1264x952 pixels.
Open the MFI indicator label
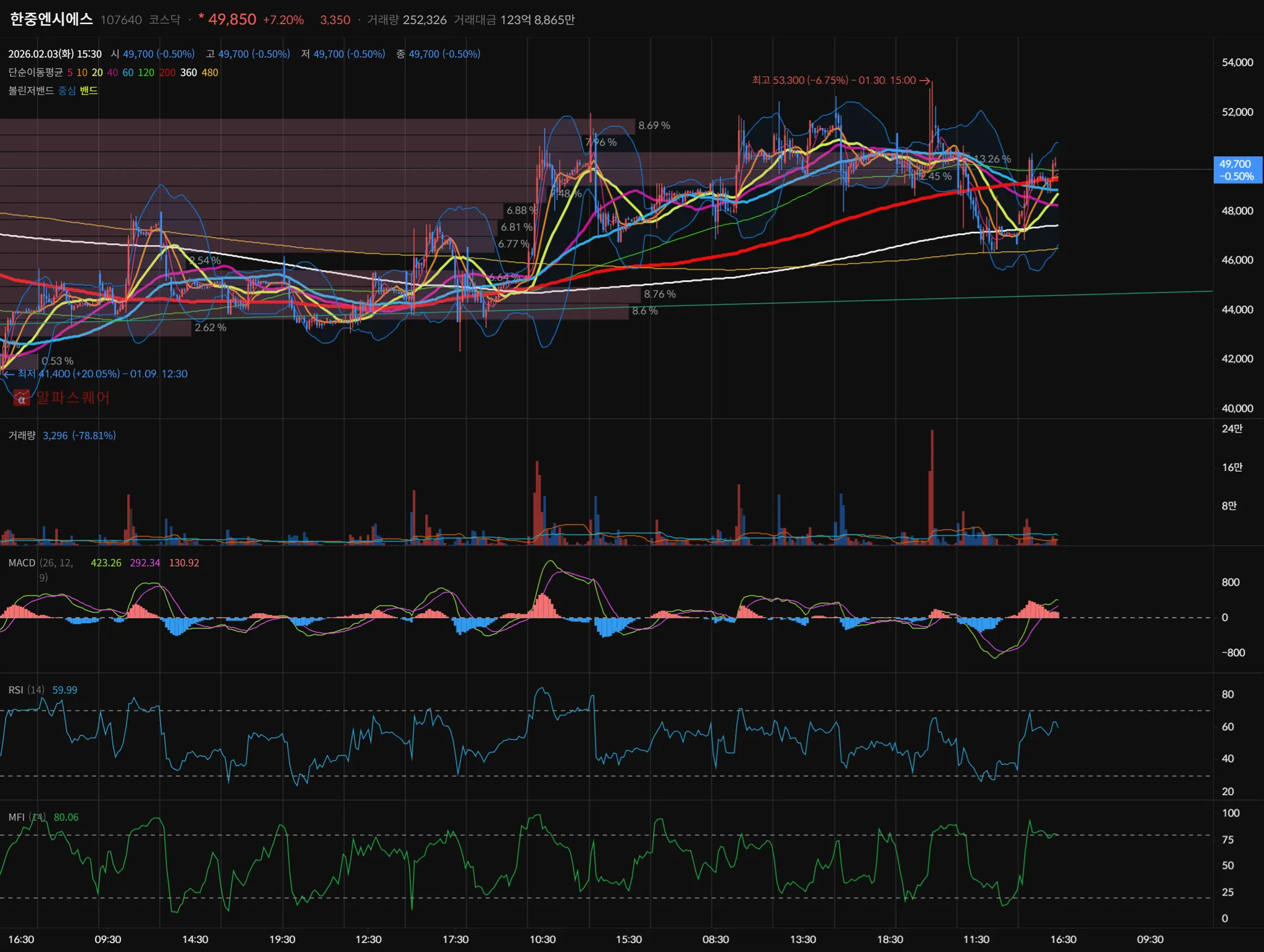(17, 817)
